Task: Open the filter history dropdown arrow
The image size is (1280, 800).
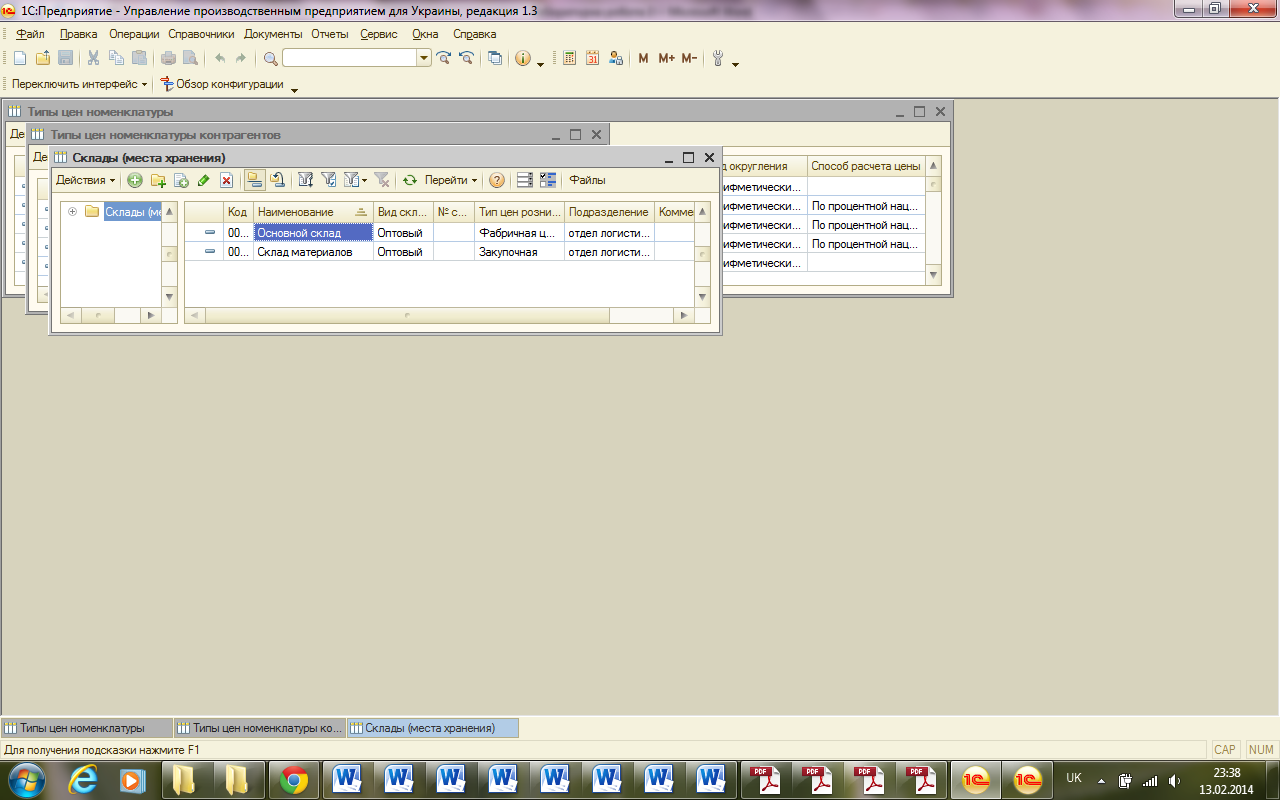Action: tap(364, 180)
